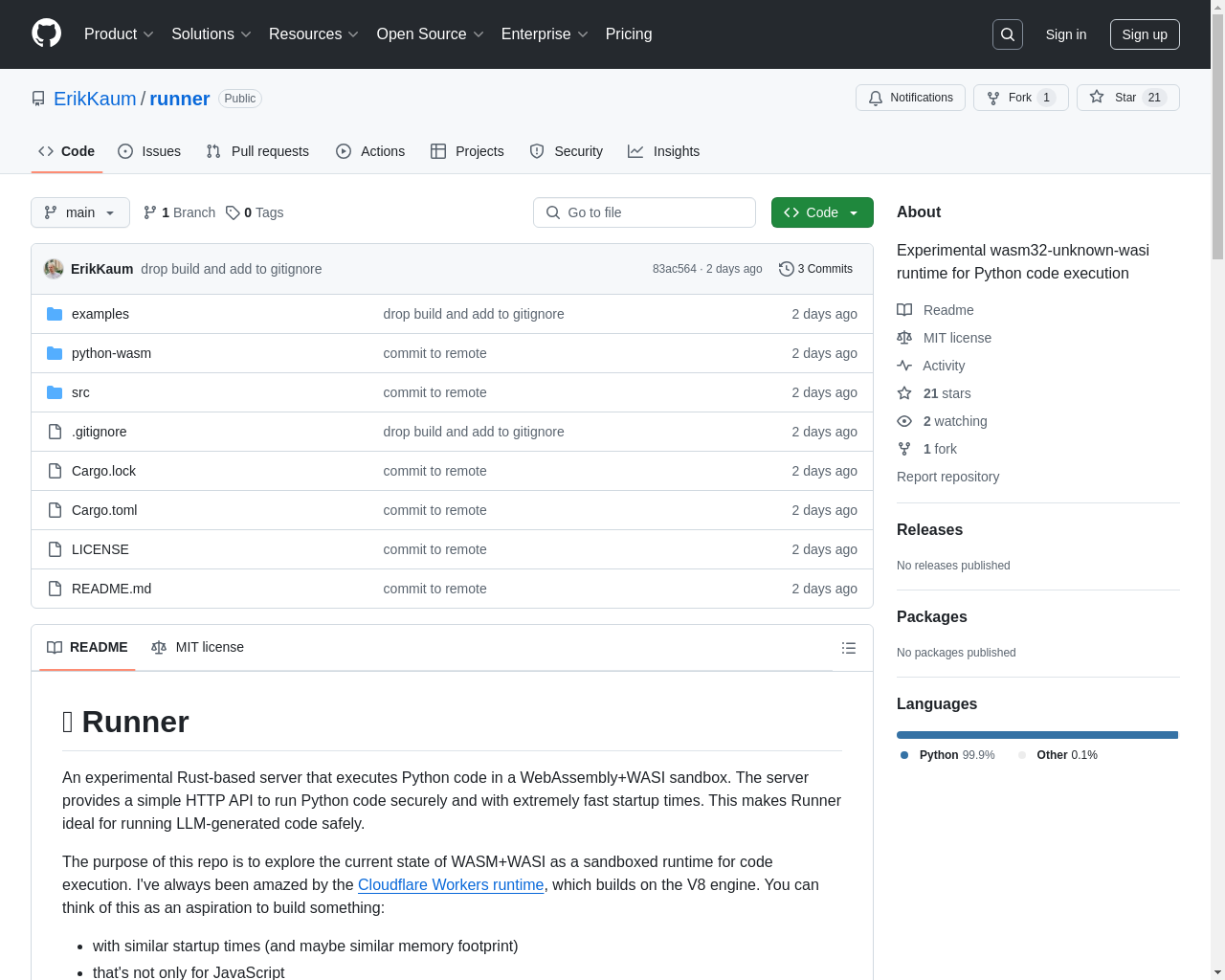Screen dimensions: 1225x980
Task: Open the green Code dropdown button
Action: 822,212
